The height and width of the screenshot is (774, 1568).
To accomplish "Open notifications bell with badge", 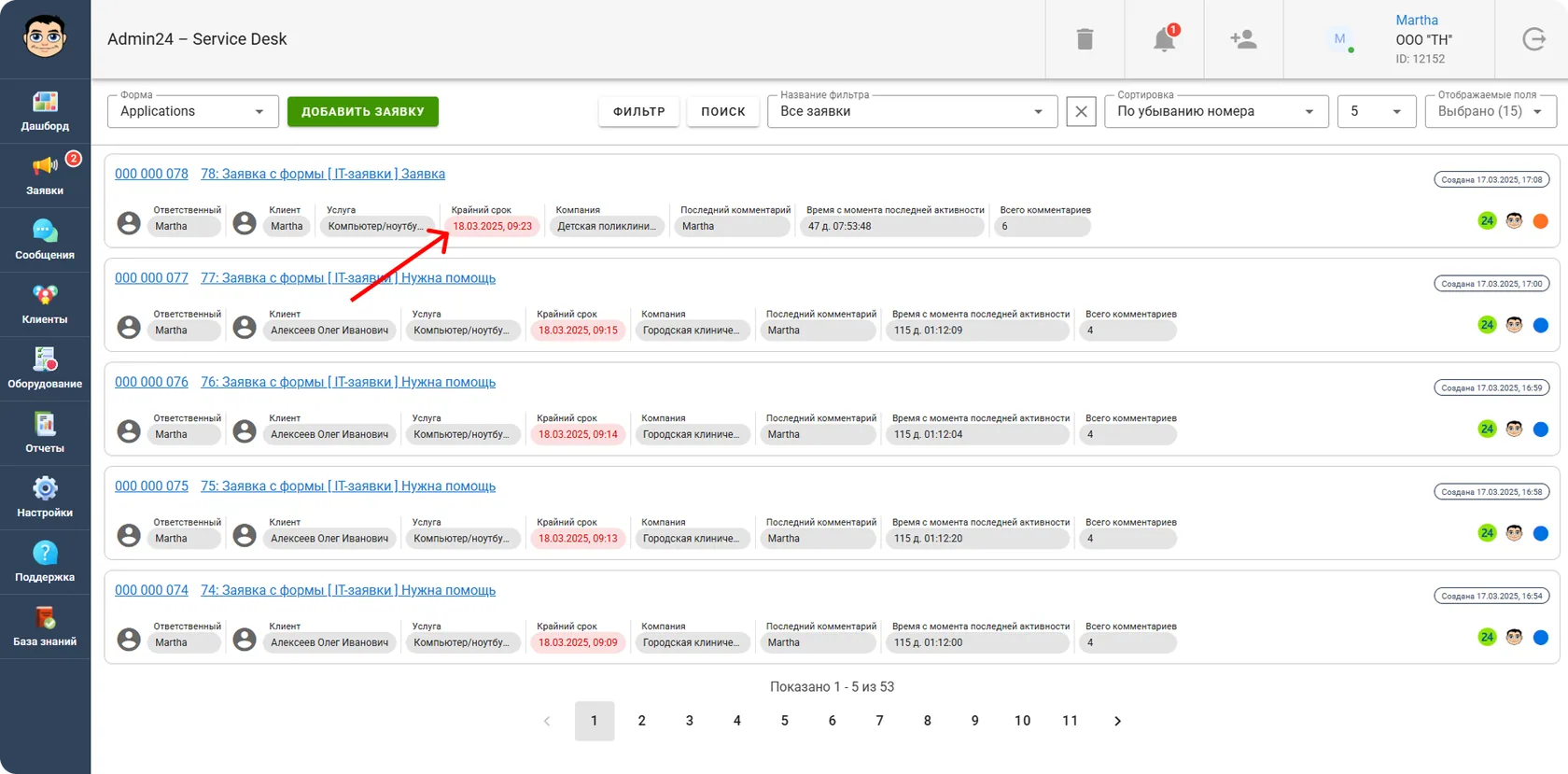I will (x=1165, y=39).
